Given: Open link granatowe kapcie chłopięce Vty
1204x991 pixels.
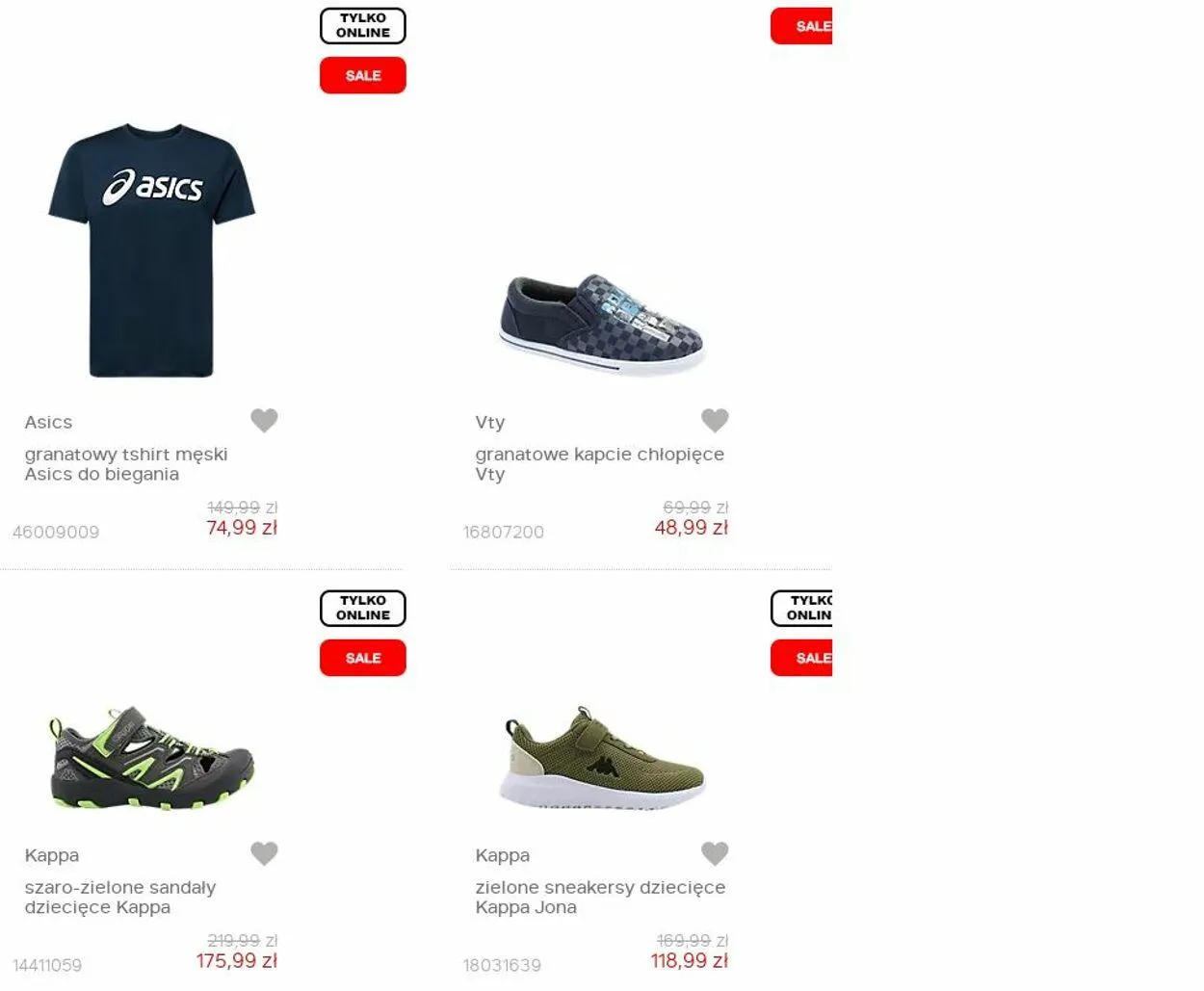Looking at the screenshot, I should tap(599, 464).
